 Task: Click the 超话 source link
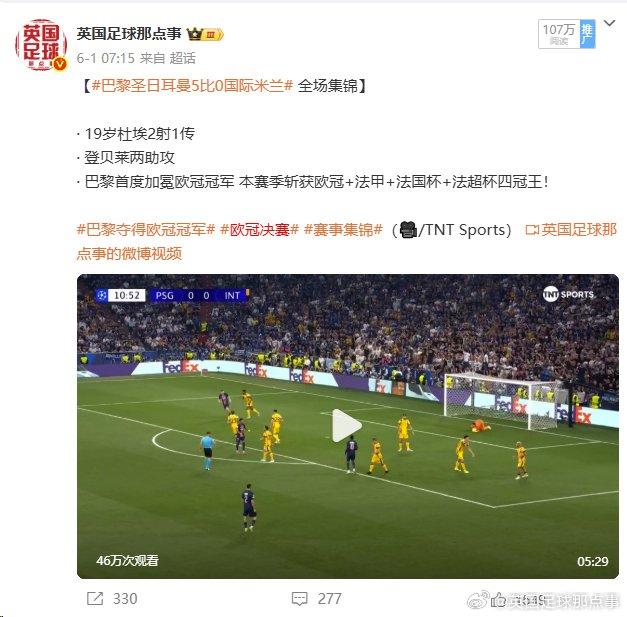pyautogui.click(x=182, y=58)
